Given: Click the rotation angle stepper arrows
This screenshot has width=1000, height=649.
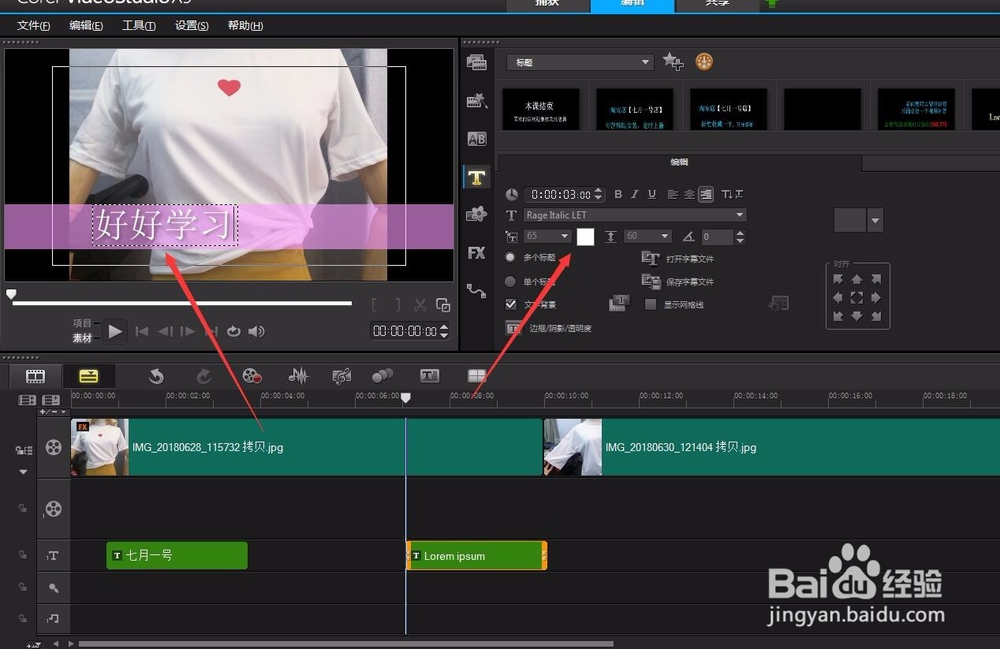Looking at the screenshot, I should [x=740, y=237].
